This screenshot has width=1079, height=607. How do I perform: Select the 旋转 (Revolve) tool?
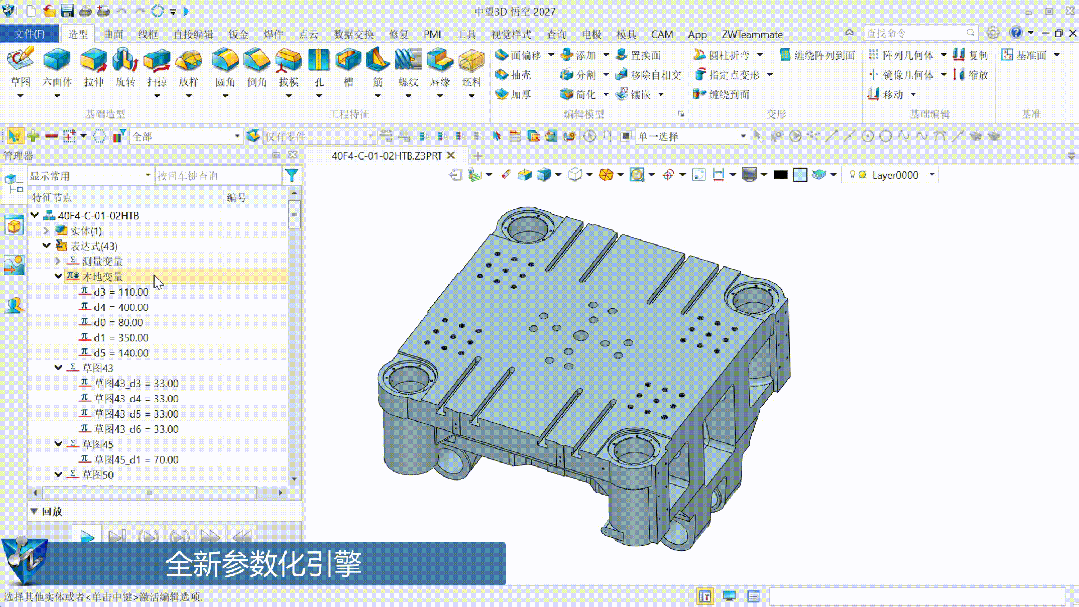[x=125, y=67]
